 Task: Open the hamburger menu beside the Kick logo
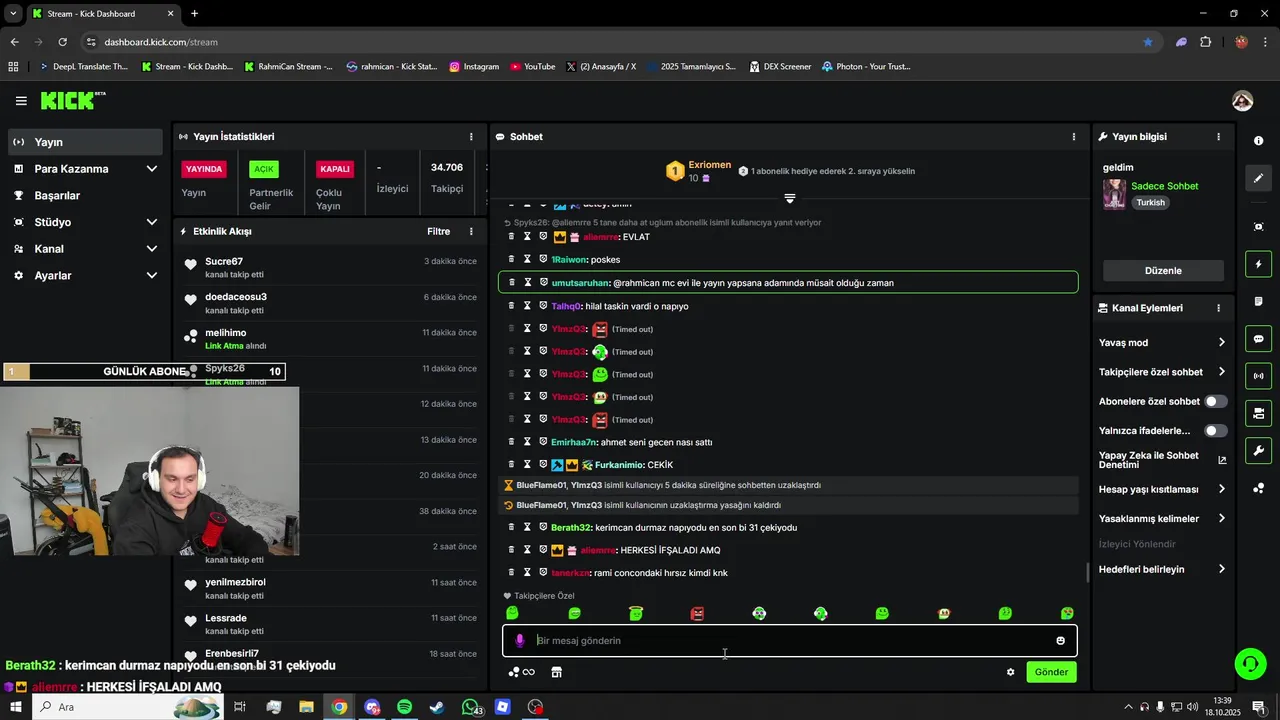21,101
